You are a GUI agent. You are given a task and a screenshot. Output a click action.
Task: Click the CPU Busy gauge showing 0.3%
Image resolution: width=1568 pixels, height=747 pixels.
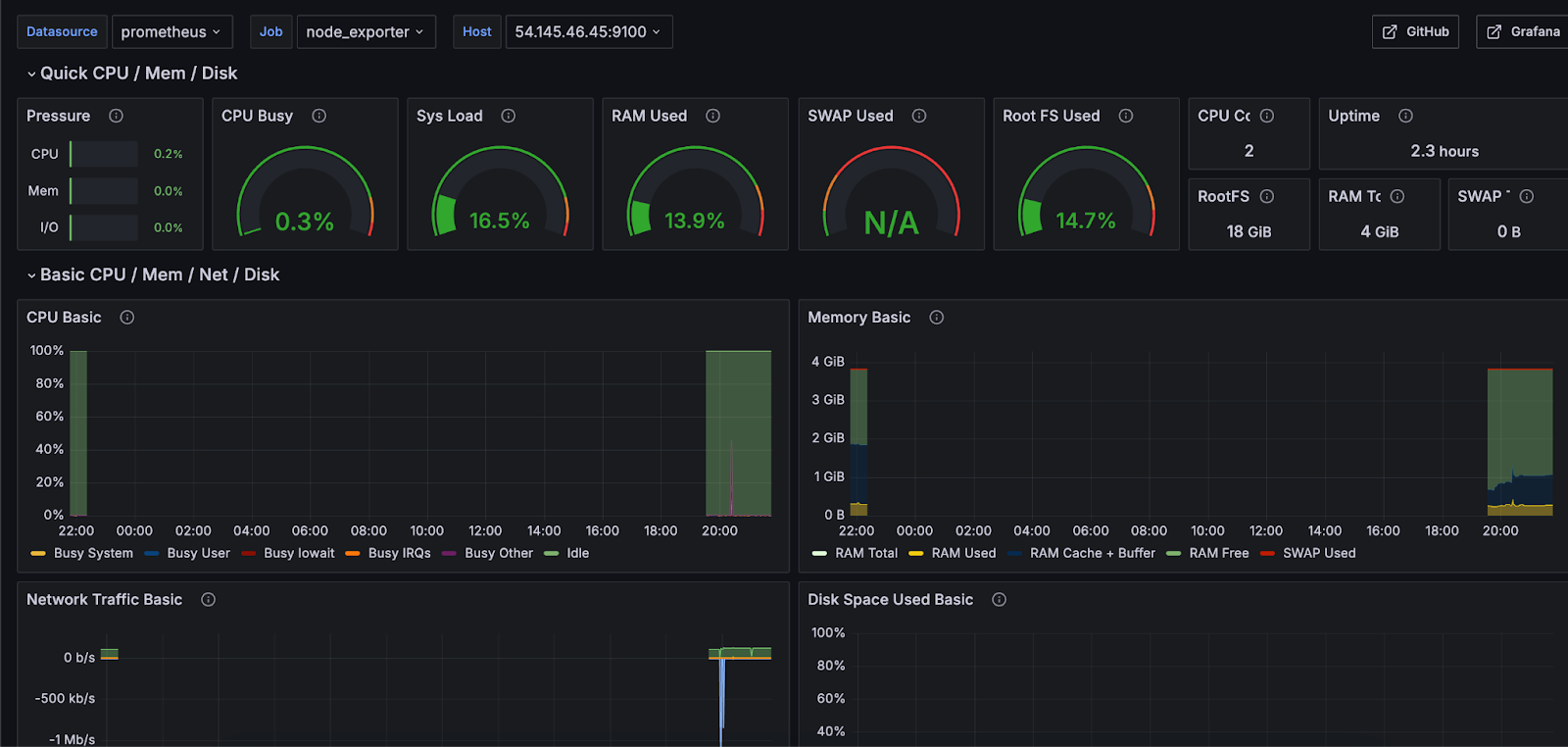pyautogui.click(x=305, y=192)
